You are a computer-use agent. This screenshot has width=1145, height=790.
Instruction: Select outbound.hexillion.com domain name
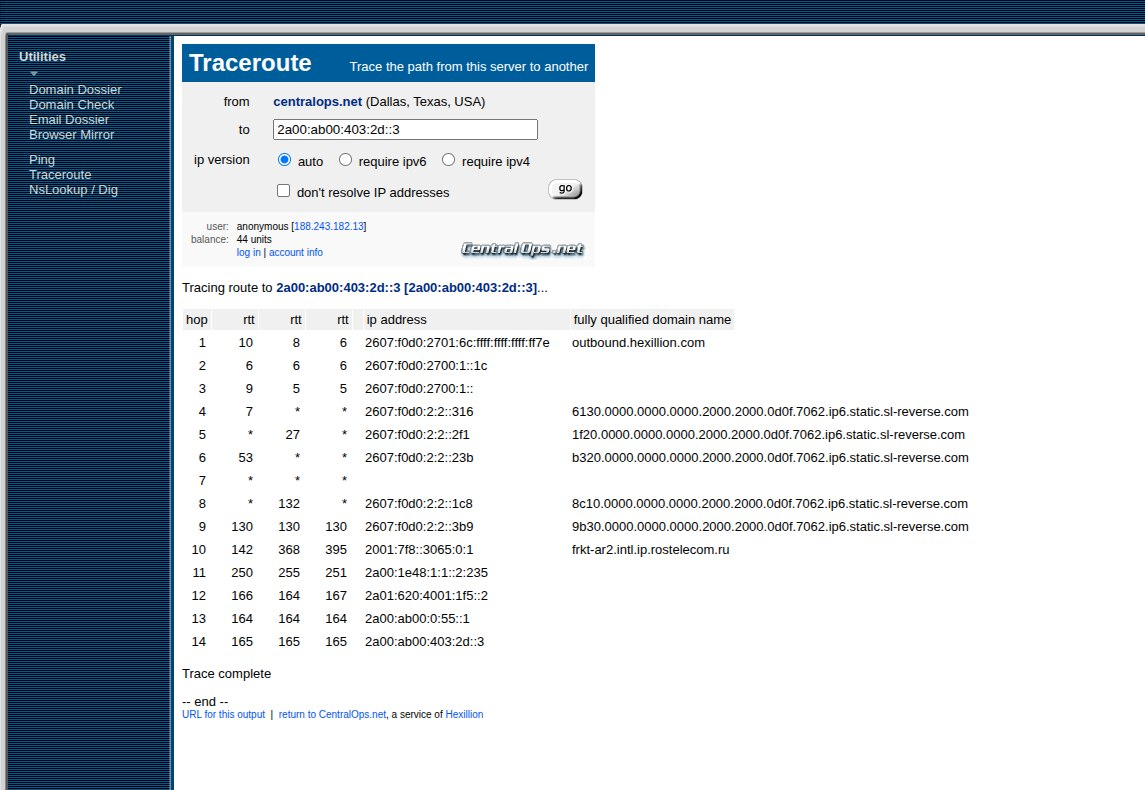tap(638, 343)
